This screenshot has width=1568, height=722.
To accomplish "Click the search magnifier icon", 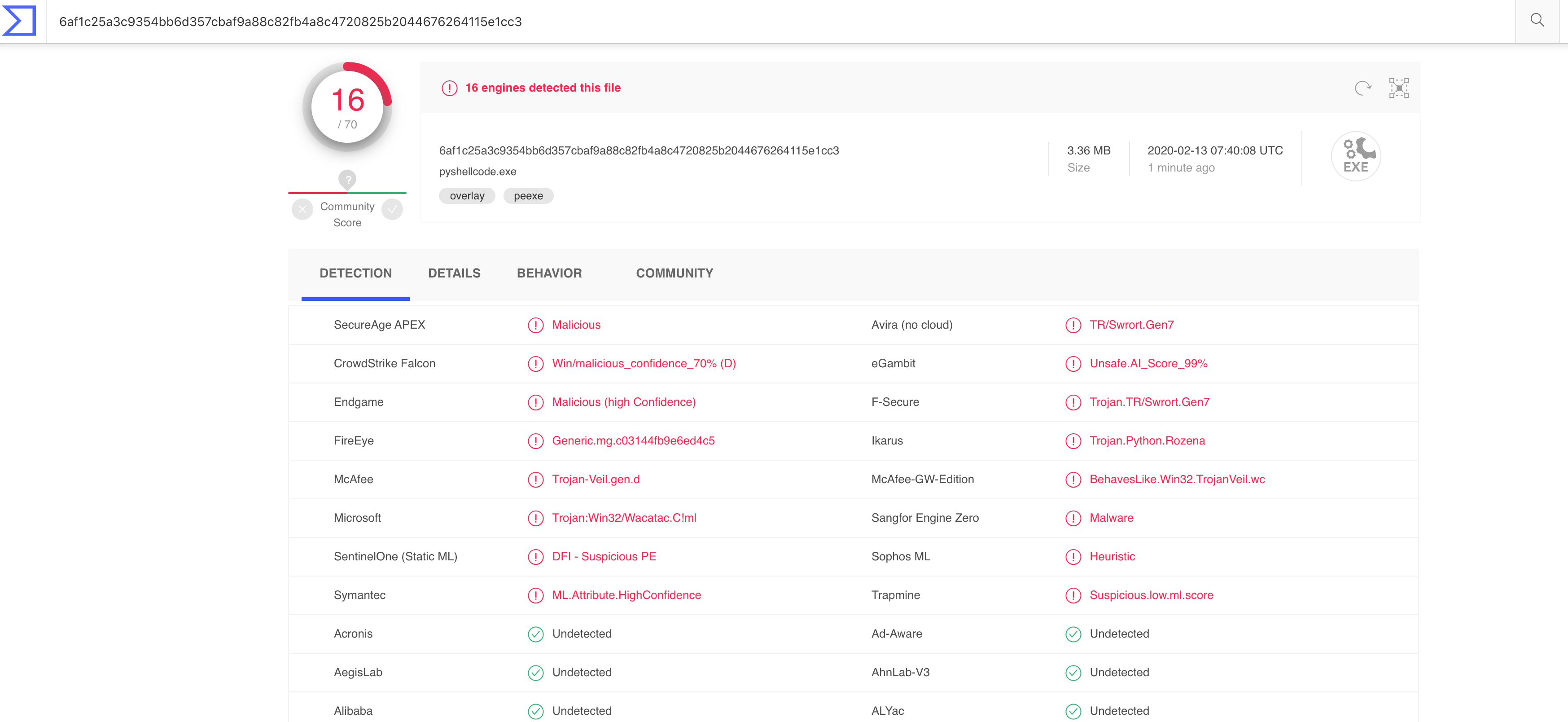I will pyautogui.click(x=1537, y=21).
